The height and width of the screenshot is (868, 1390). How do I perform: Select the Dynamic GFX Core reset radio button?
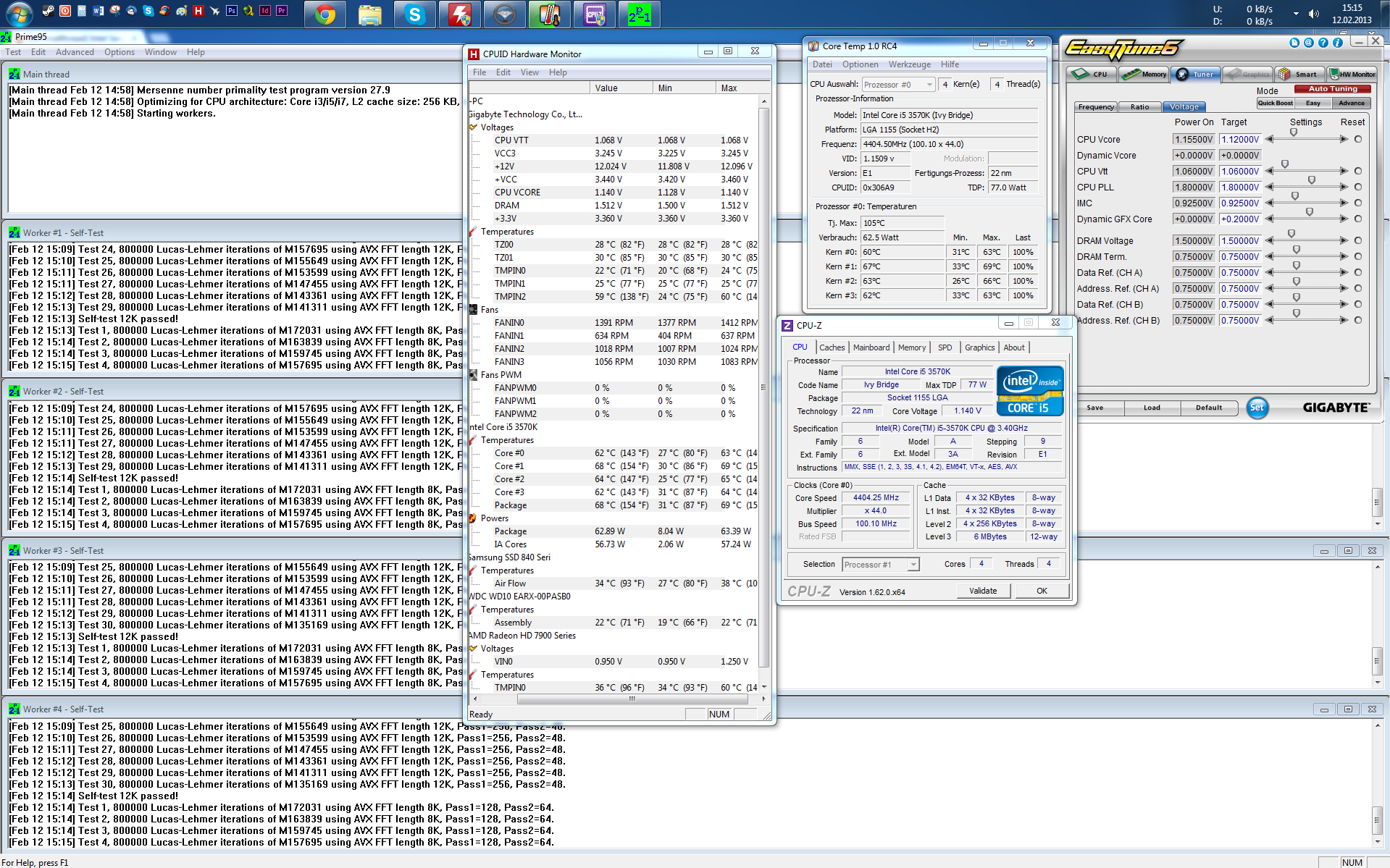pos(1357,219)
